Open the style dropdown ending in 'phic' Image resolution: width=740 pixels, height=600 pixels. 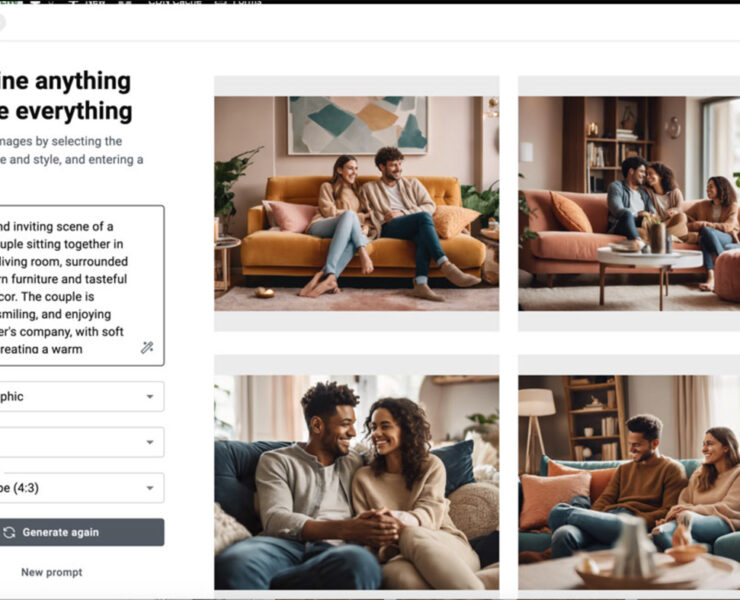coord(82,397)
